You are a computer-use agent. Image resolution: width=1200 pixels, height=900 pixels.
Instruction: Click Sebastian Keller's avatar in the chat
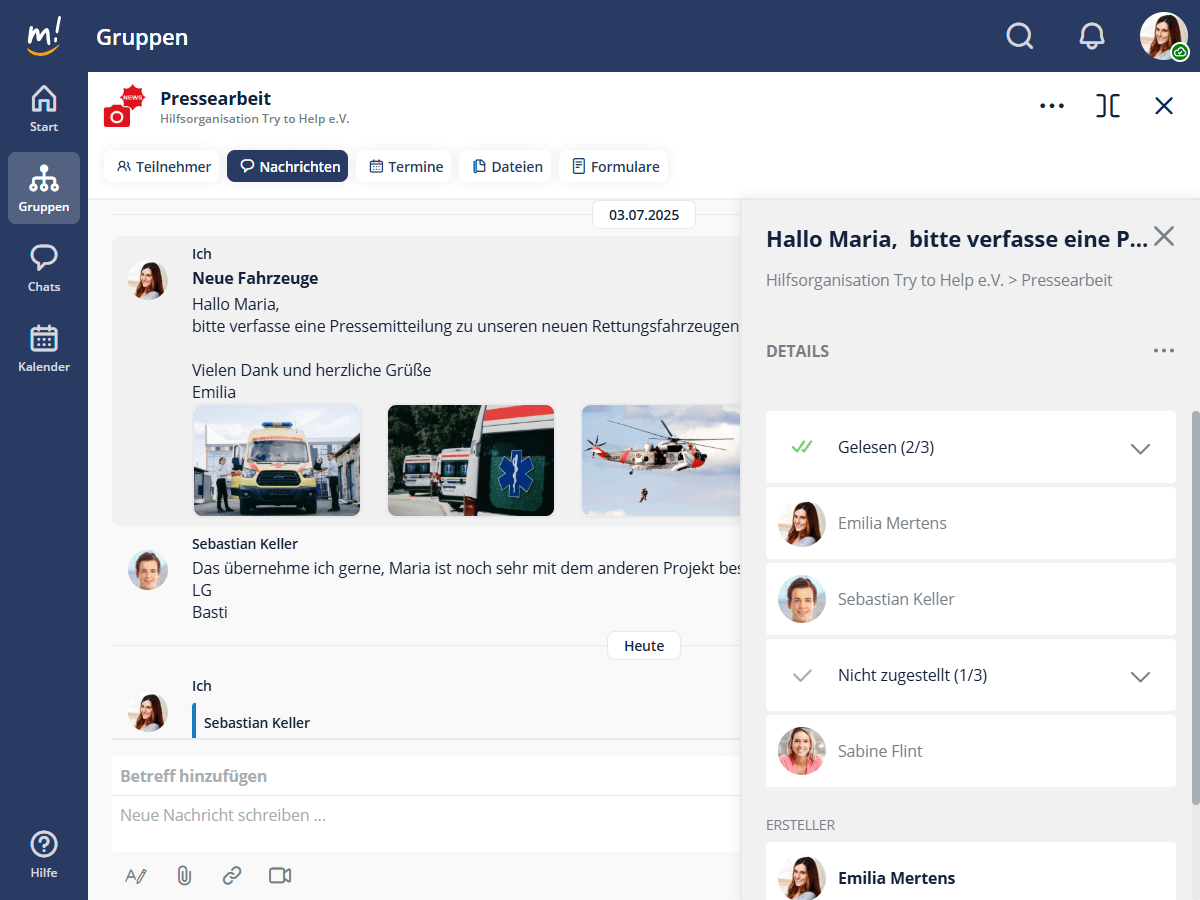pyautogui.click(x=148, y=569)
